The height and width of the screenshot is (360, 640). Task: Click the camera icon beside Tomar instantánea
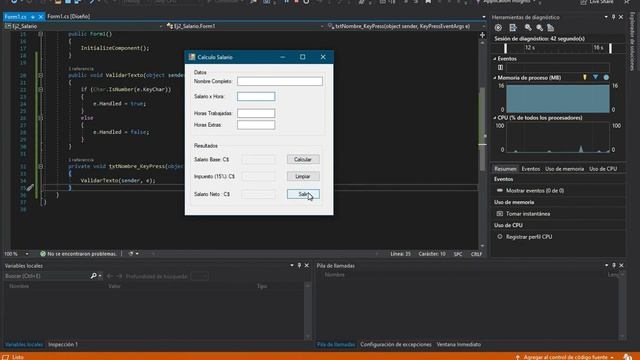(x=500, y=213)
